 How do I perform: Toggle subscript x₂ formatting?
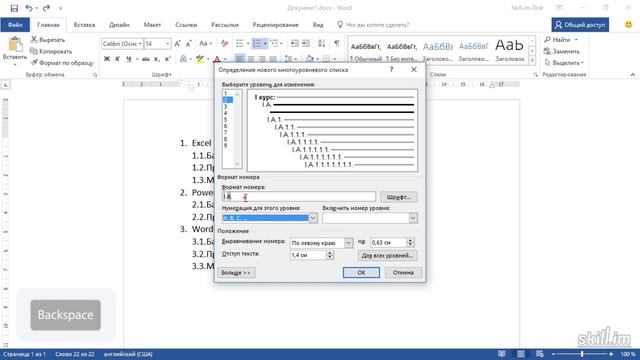156,59
